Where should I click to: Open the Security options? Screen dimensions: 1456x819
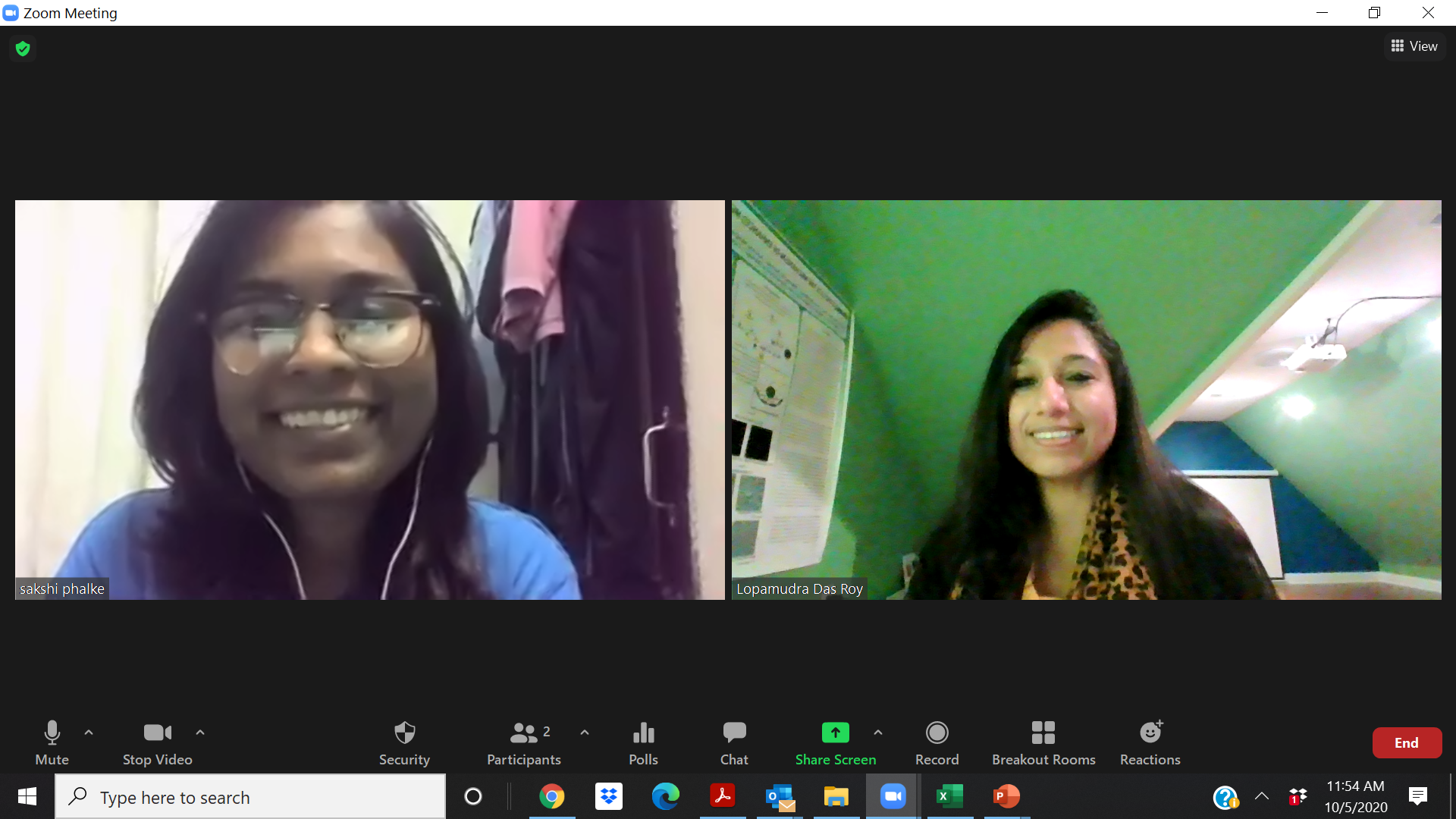[404, 742]
